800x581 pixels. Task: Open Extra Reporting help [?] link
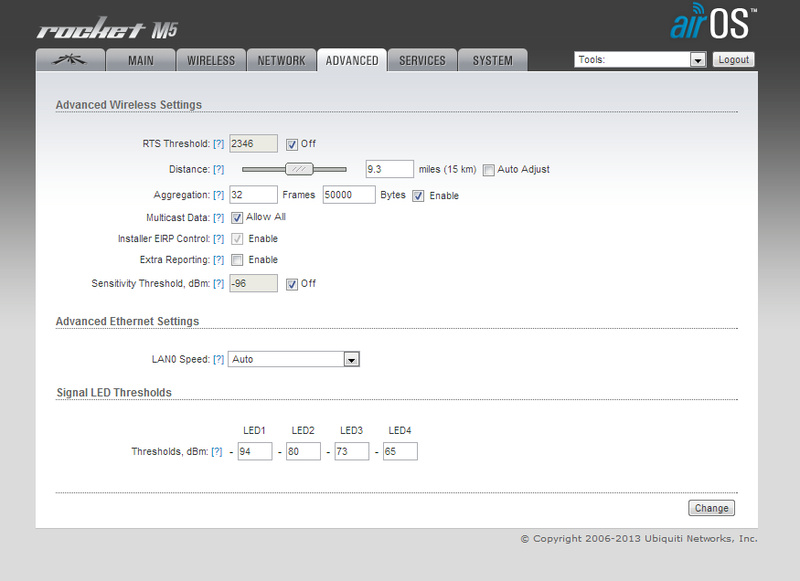[x=218, y=260]
